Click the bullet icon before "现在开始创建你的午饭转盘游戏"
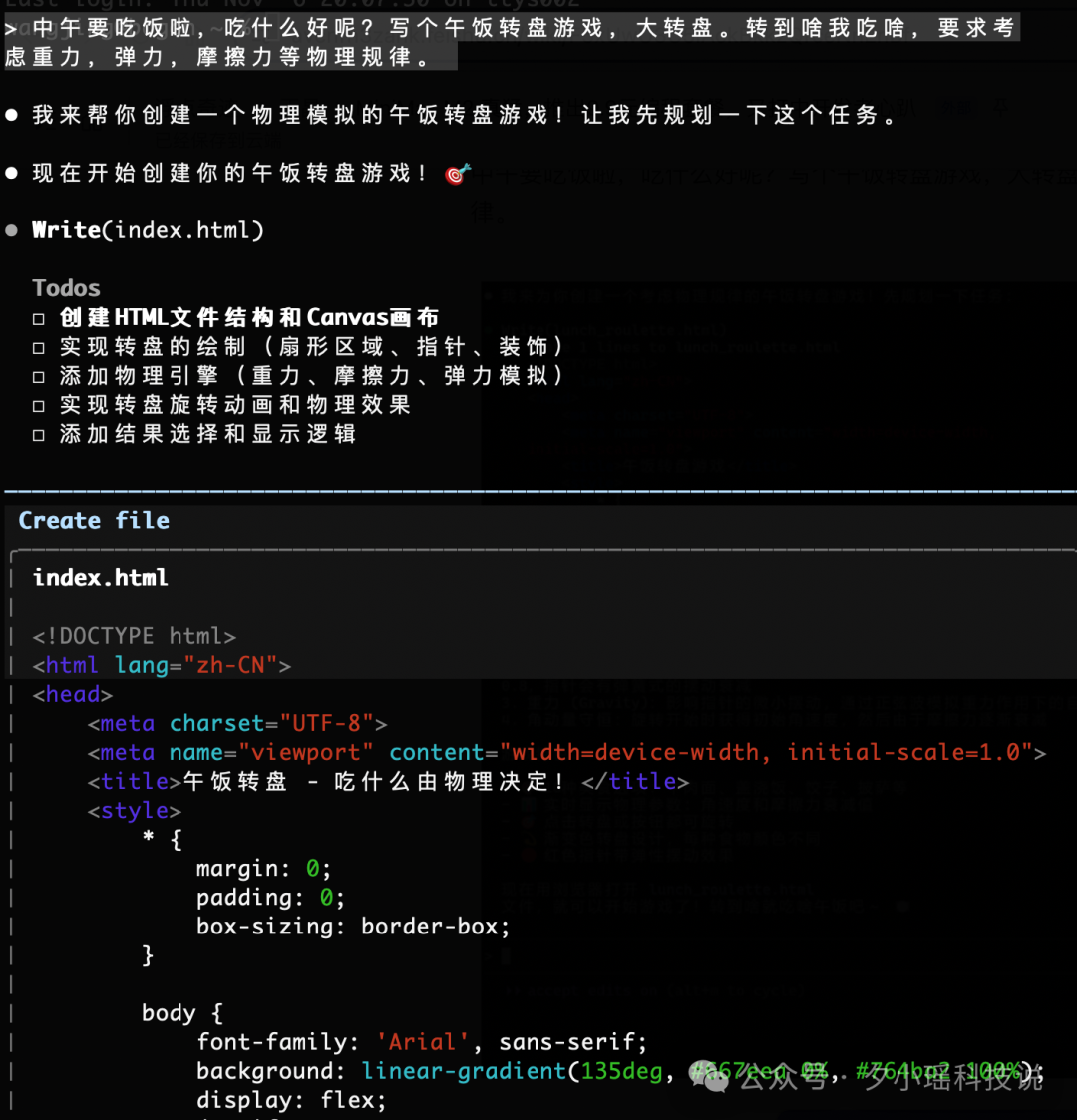1077x1120 pixels. 11,172
